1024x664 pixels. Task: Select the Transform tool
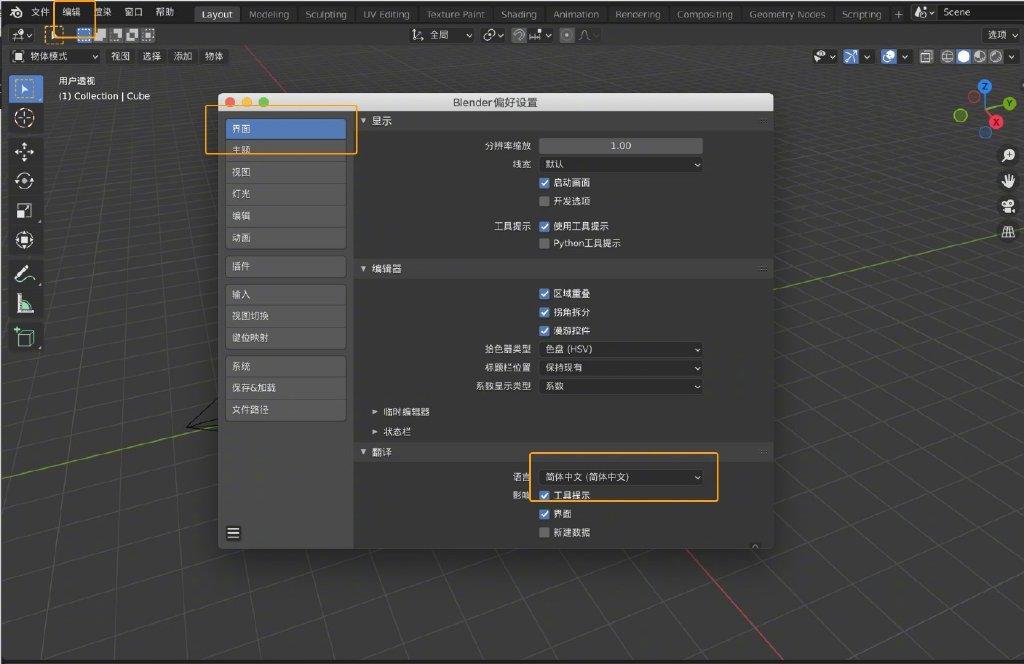(x=25, y=240)
